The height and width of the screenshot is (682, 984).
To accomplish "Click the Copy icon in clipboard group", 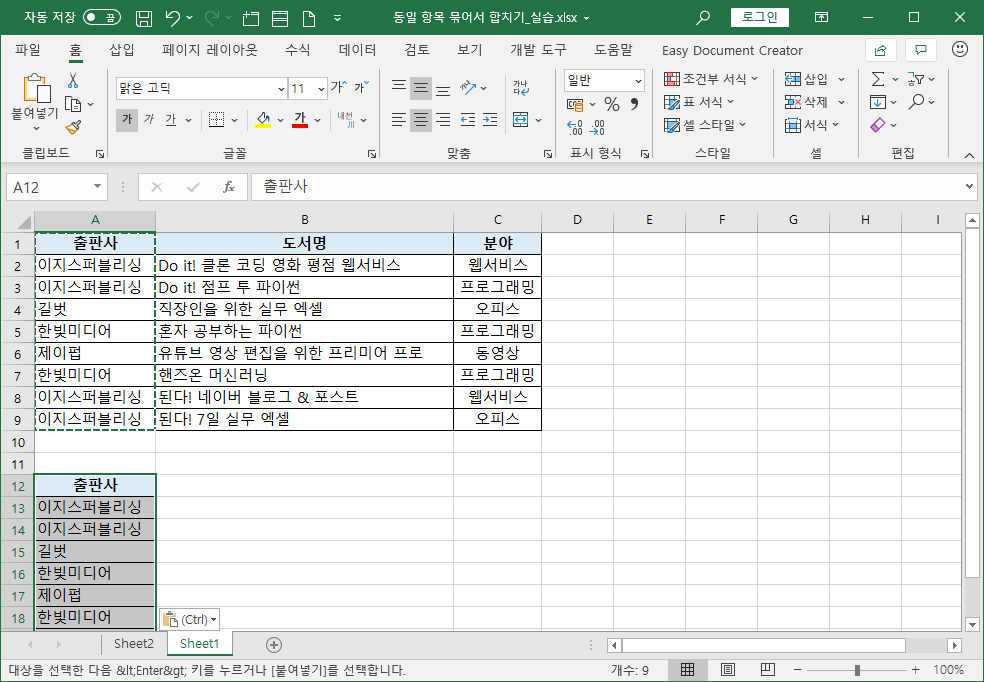I will coord(73,104).
